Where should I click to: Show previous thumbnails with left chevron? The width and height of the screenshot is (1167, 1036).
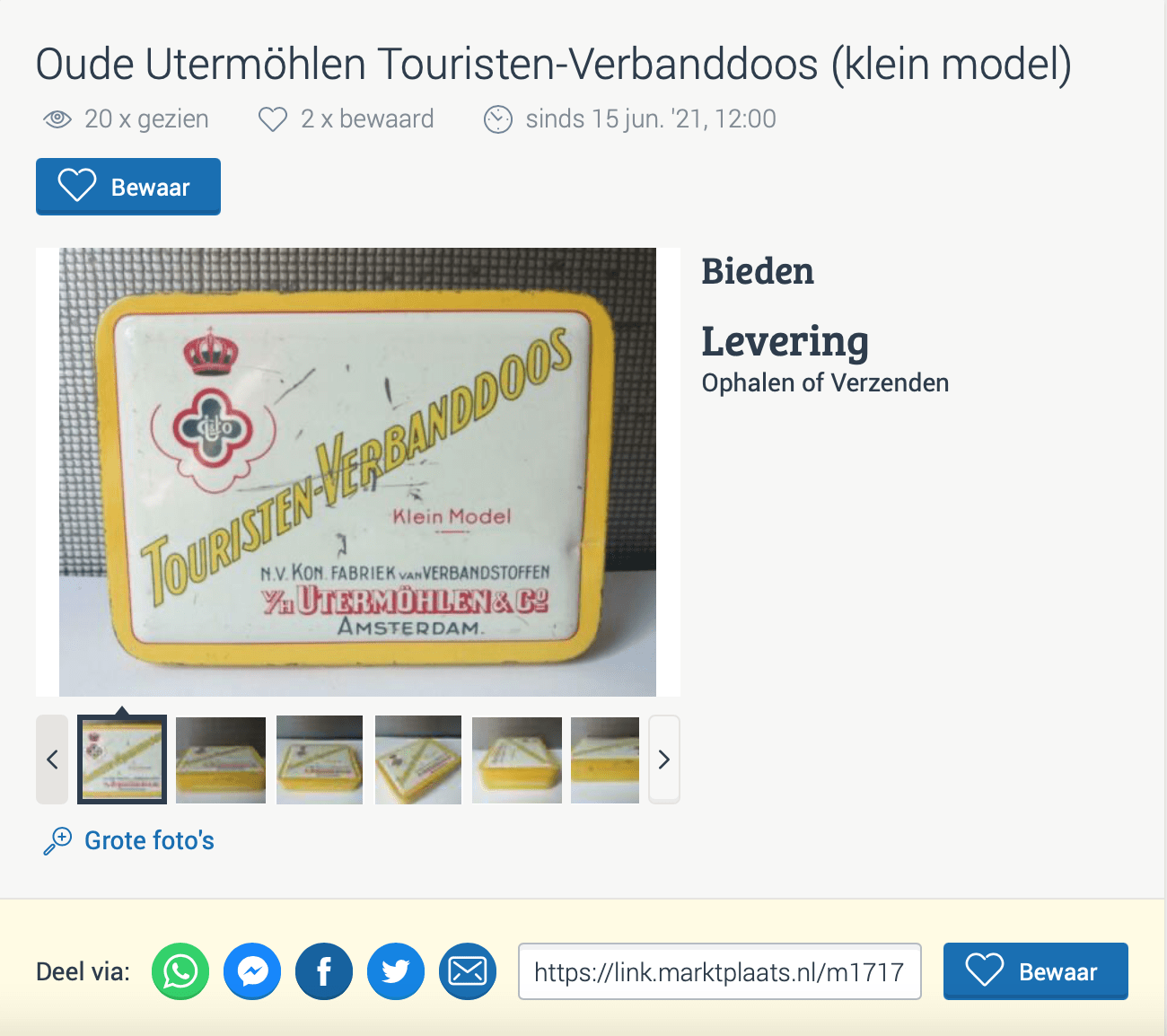pos(52,759)
